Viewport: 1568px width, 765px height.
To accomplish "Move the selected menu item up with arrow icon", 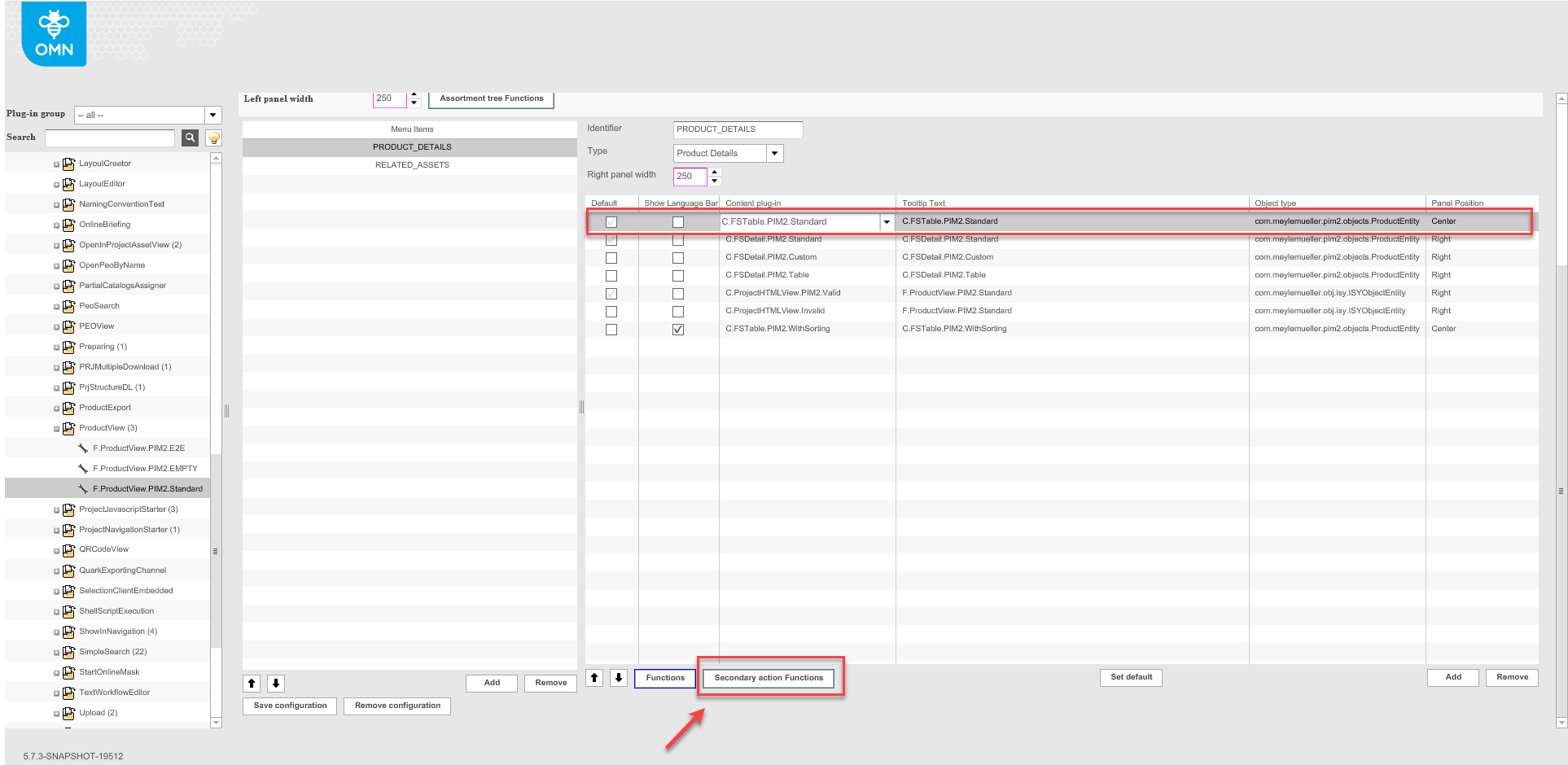I will pos(252,683).
